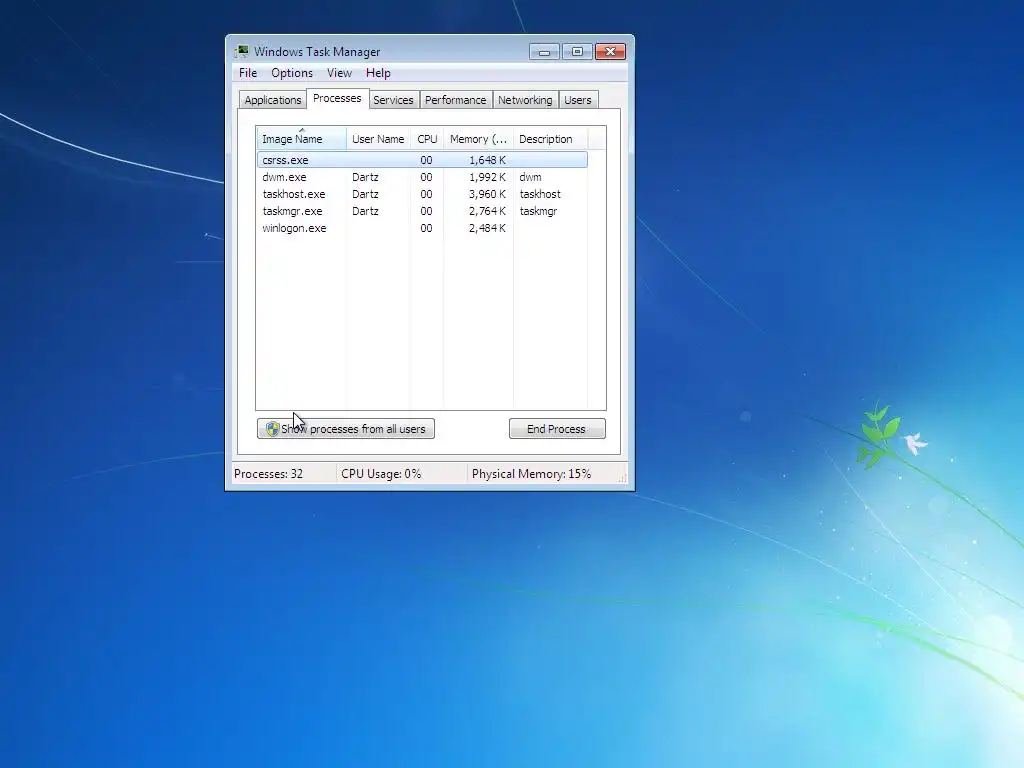The width and height of the screenshot is (1024, 768).
Task: Select the Processes tab
Action: [337, 99]
